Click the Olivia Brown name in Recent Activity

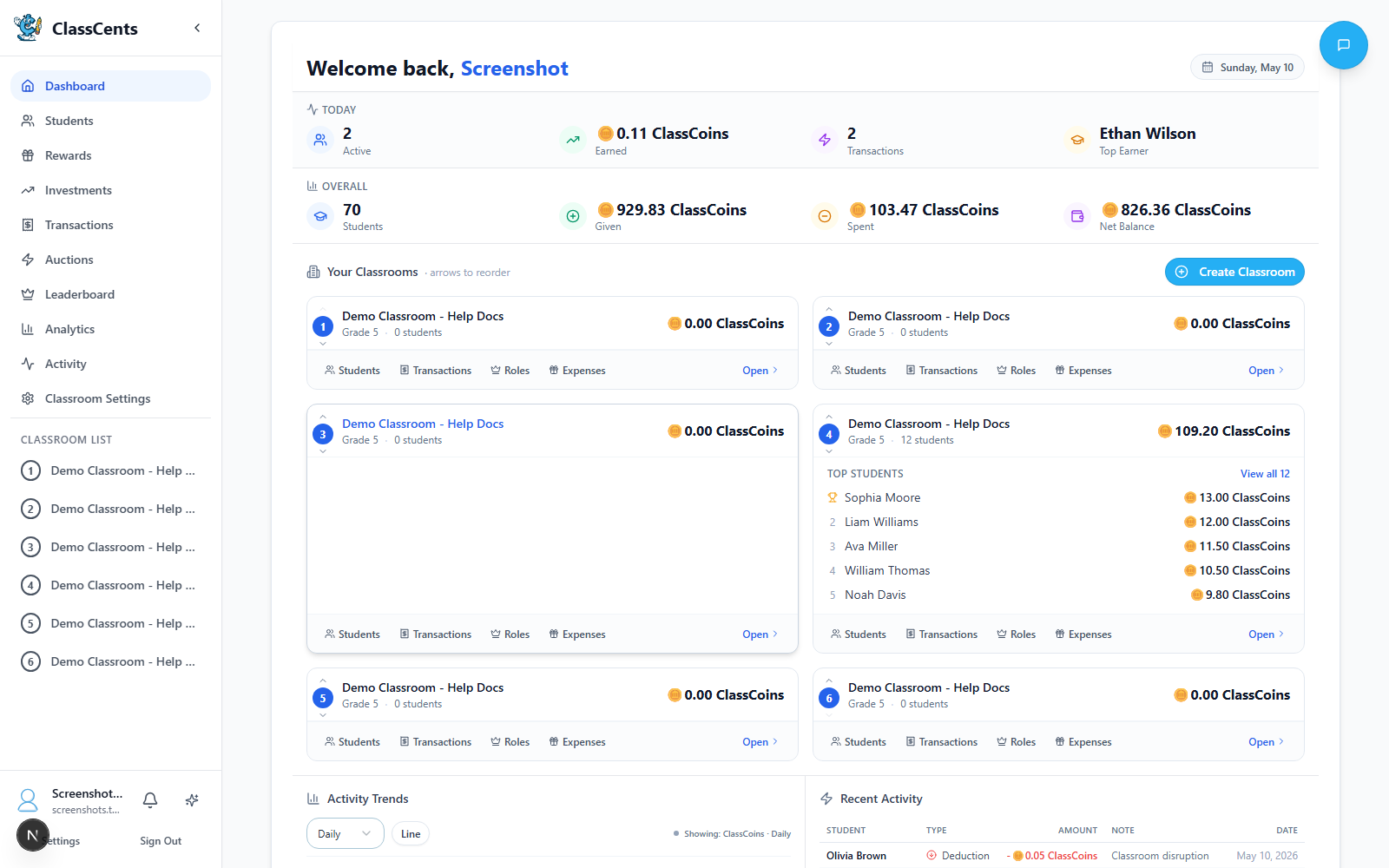[856, 855]
